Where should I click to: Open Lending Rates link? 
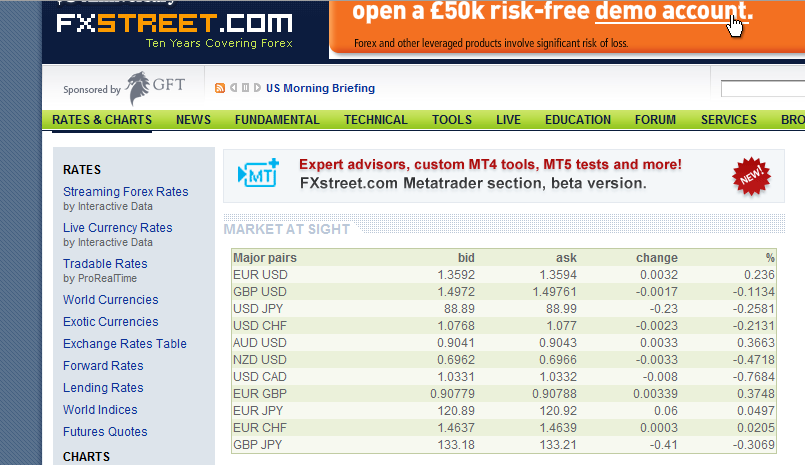click(103, 388)
